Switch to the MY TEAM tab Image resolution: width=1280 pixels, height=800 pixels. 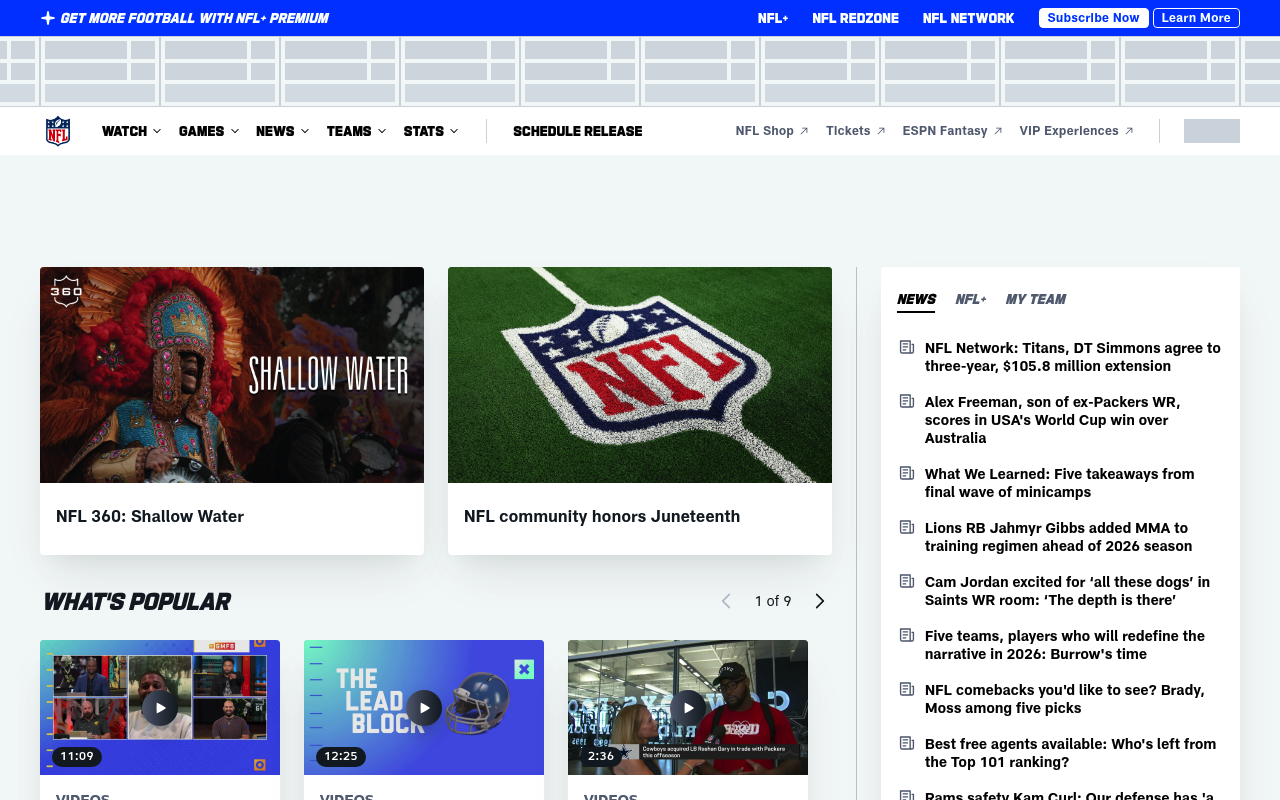tap(1036, 299)
